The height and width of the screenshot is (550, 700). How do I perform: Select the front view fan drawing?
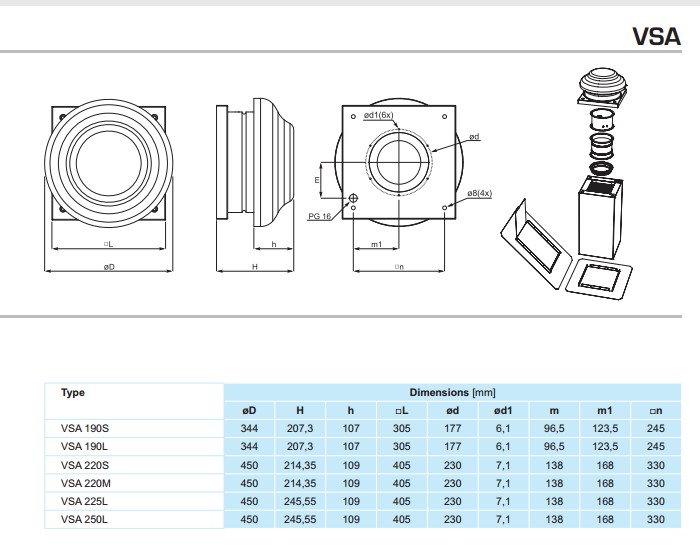coord(108,163)
